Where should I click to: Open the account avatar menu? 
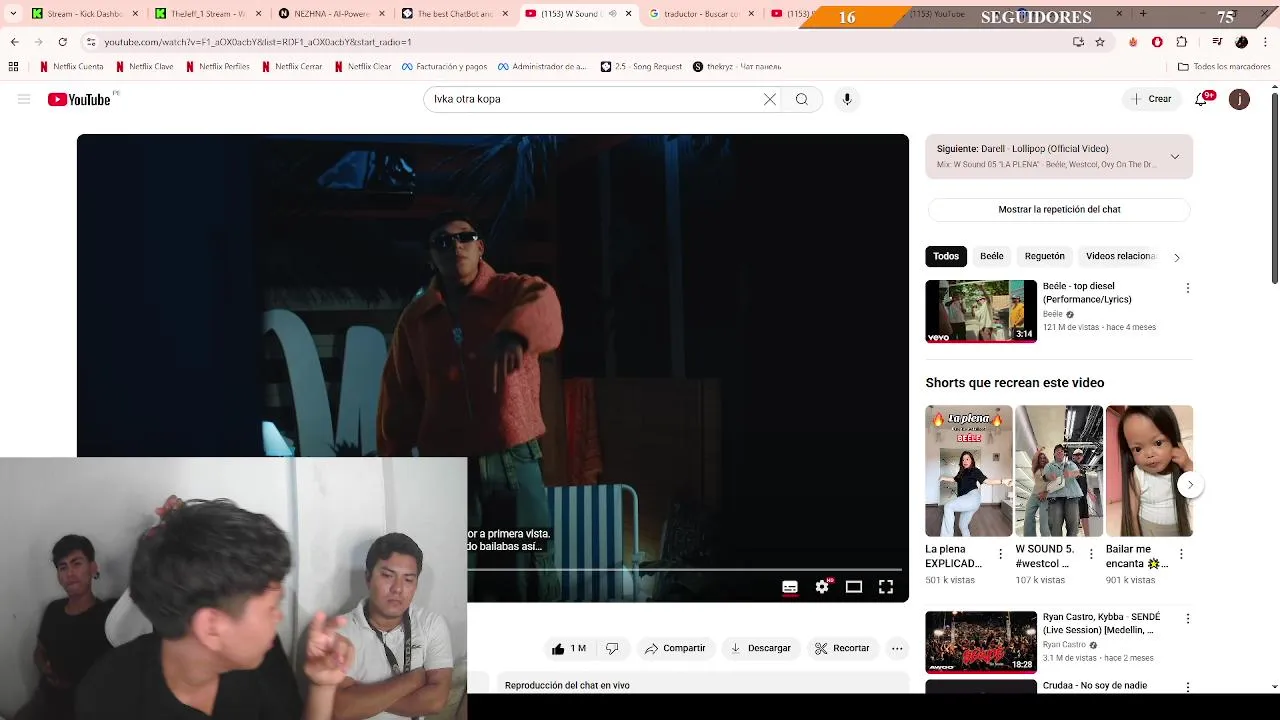(1239, 99)
